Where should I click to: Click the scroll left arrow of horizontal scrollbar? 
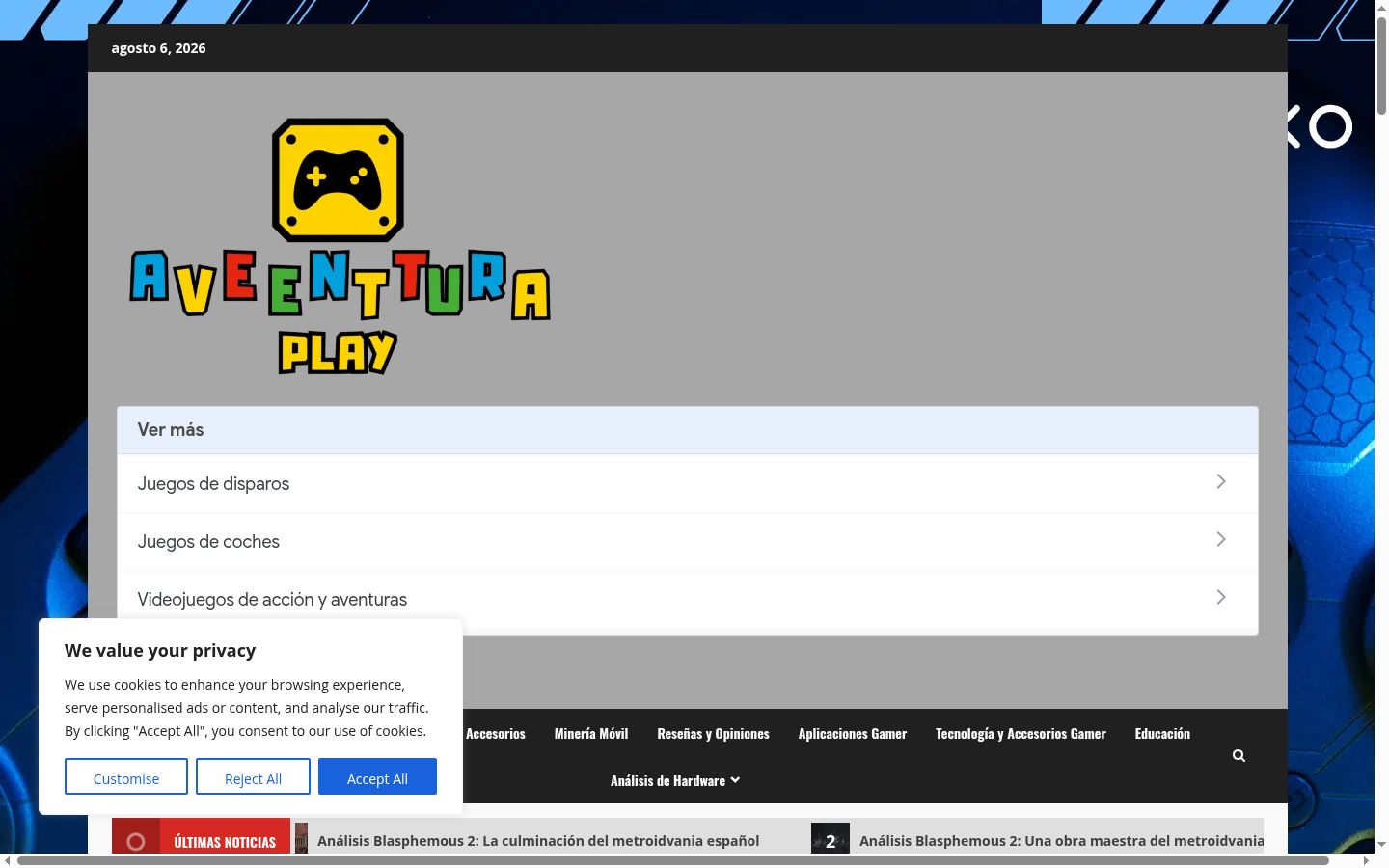7,860
